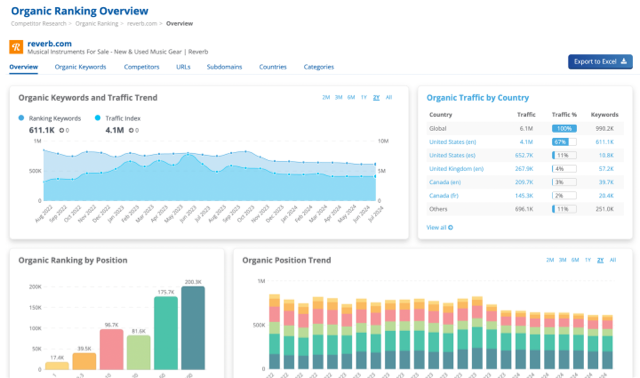Open United Kingdom (en) country link

pyautogui.click(x=456, y=169)
